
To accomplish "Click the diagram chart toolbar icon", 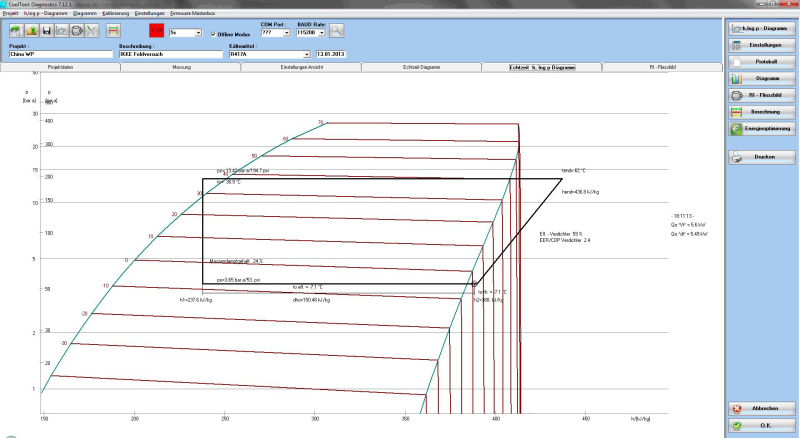I will click(x=62, y=31).
